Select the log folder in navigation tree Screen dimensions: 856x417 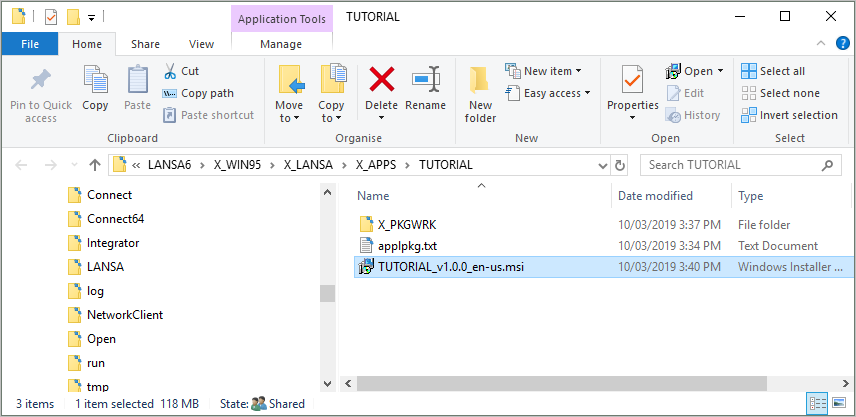point(86,291)
